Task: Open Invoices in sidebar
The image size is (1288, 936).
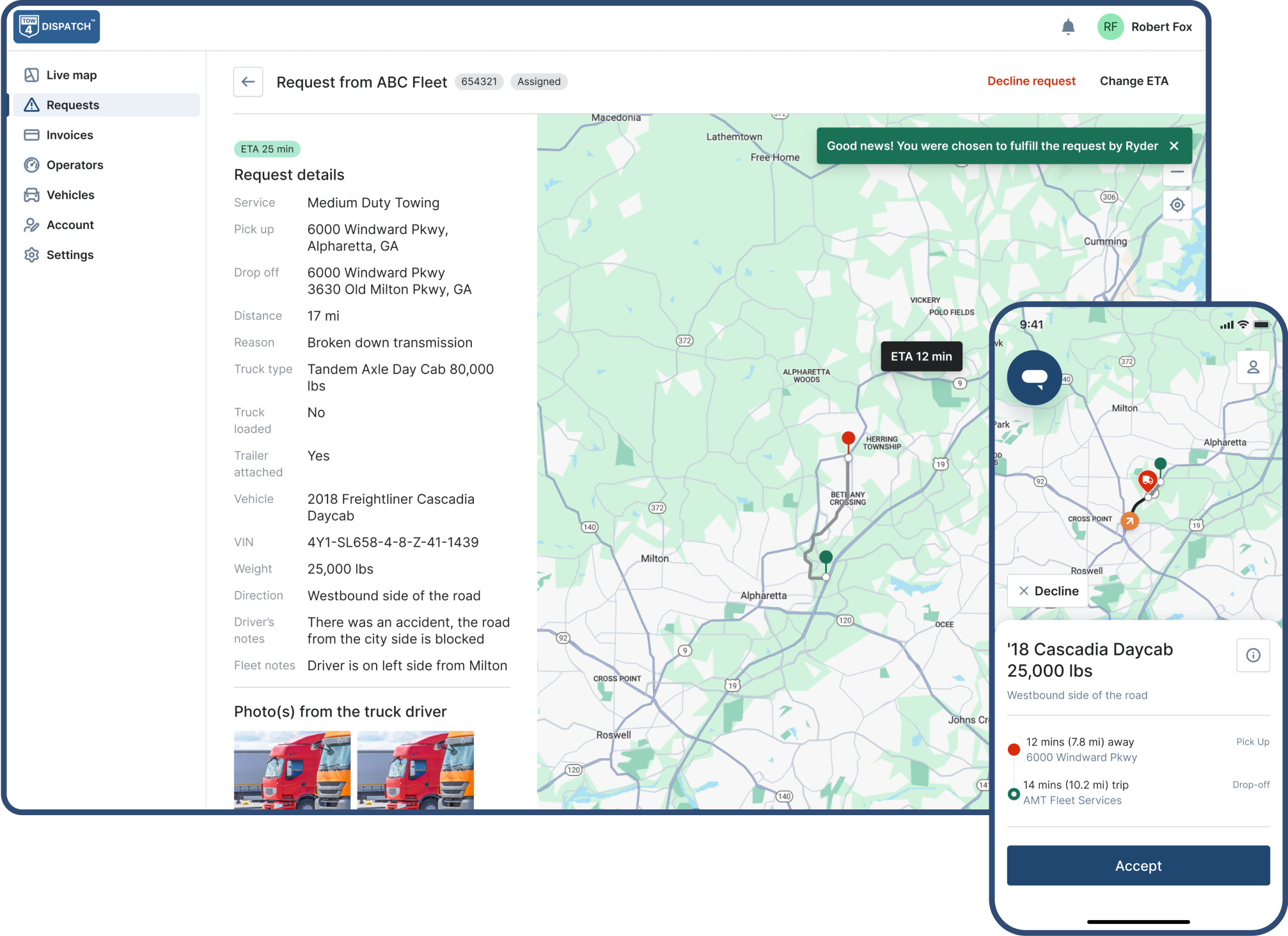Action: tap(70, 135)
